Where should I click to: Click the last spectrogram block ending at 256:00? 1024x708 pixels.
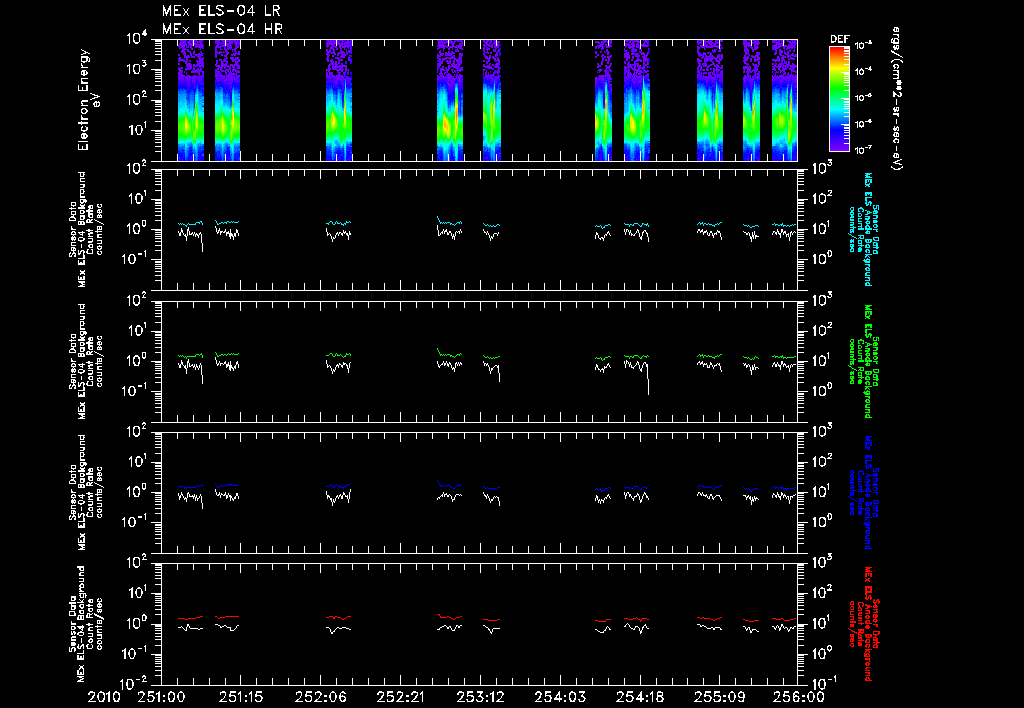[x=784, y=100]
